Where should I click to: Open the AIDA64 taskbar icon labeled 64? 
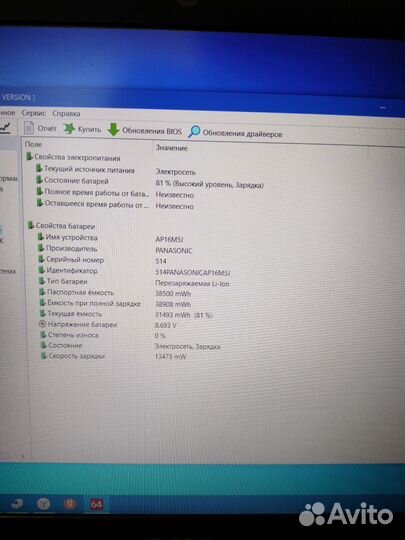click(x=96, y=505)
